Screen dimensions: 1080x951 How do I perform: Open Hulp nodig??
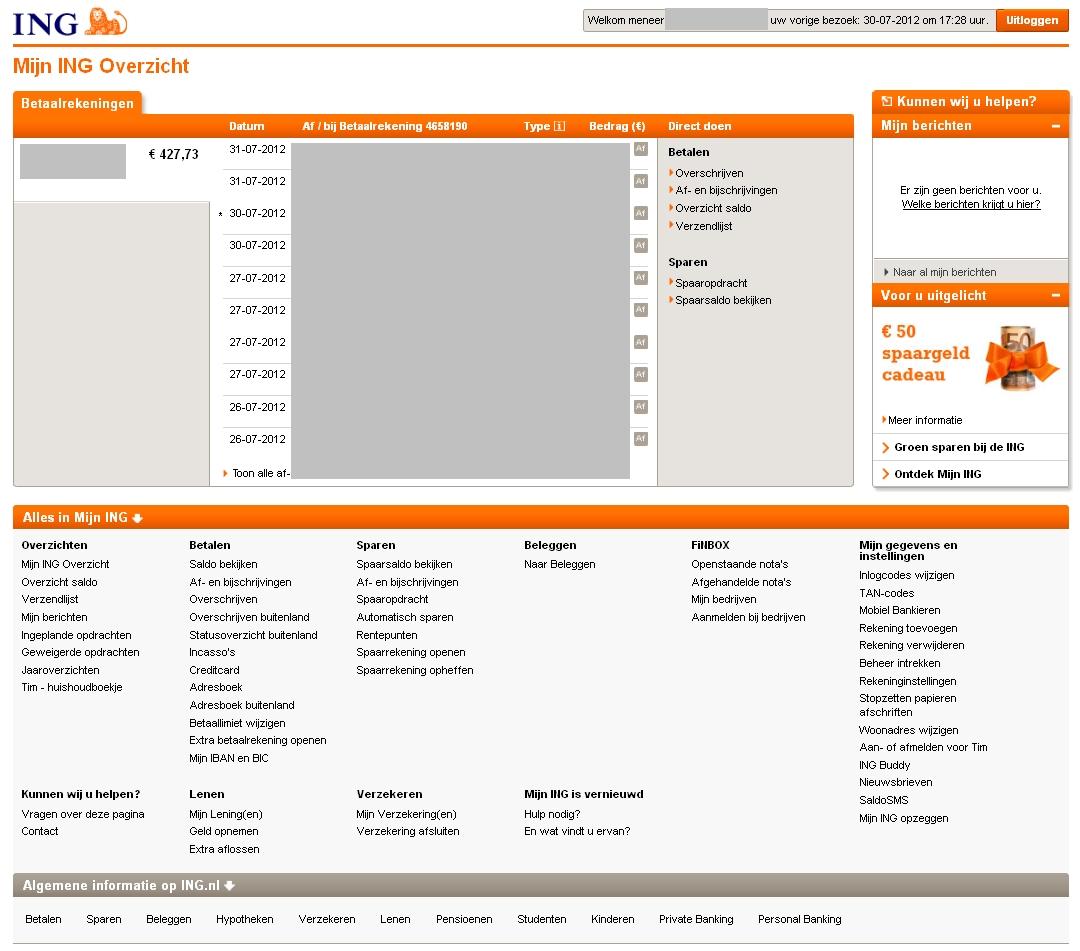(x=552, y=814)
